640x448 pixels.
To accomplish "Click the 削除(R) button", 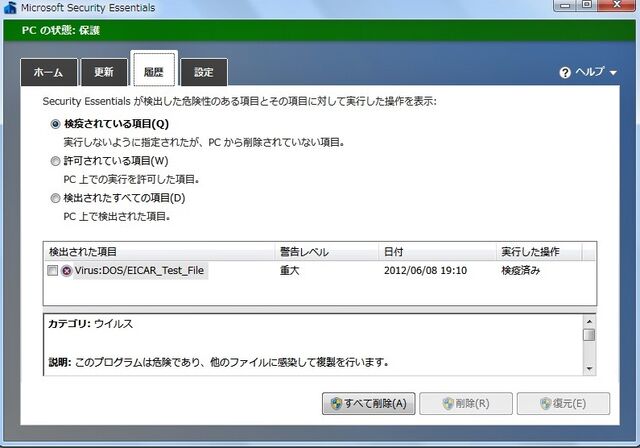I will [466, 404].
